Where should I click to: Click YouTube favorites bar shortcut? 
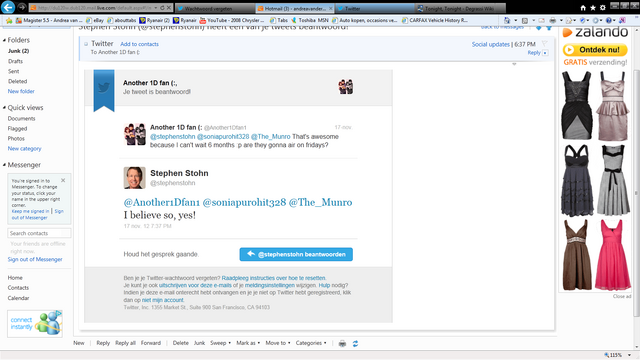(x=231, y=20)
